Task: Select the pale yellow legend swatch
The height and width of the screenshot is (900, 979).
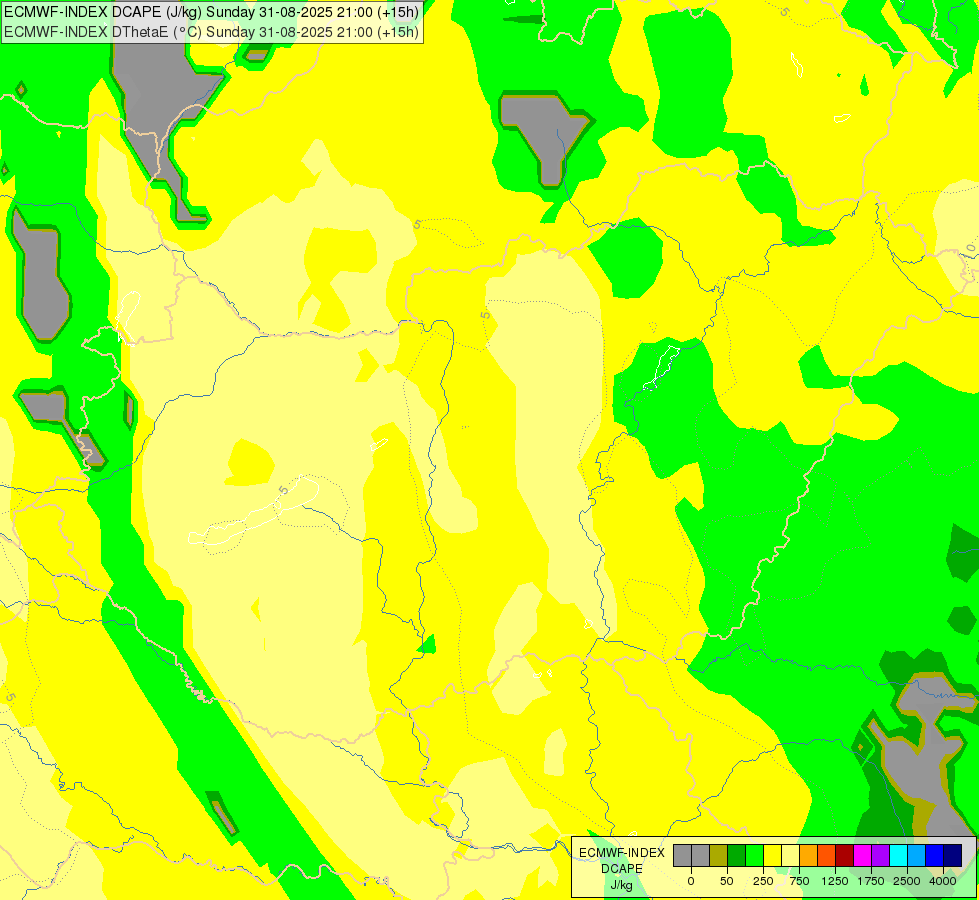Action: click(790, 856)
